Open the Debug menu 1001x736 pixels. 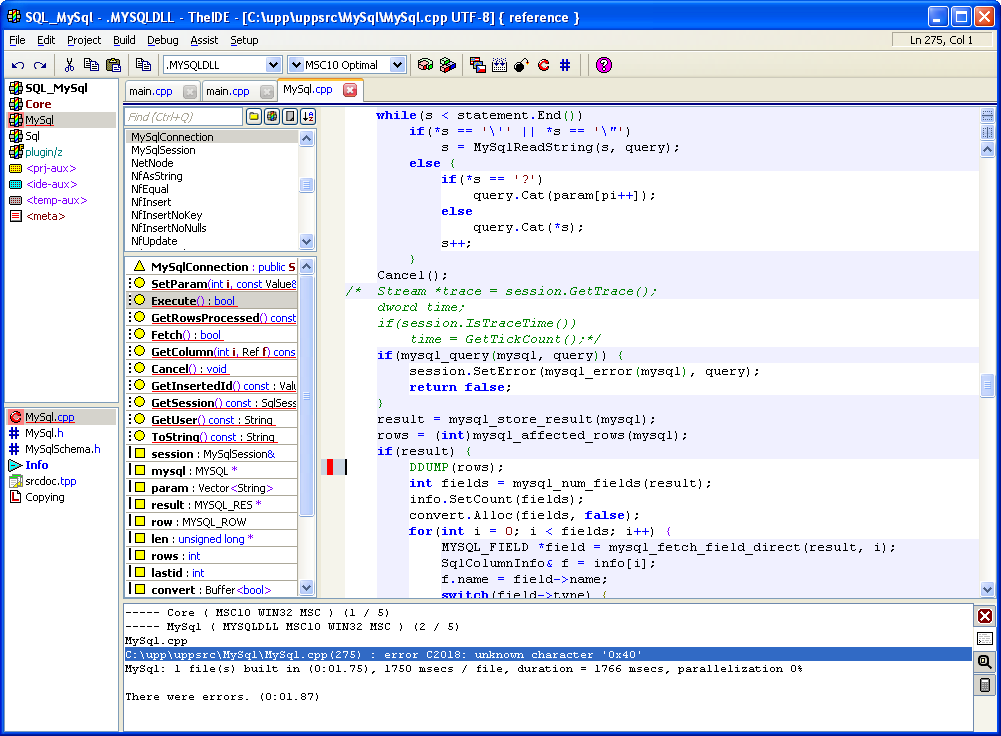(x=162, y=40)
